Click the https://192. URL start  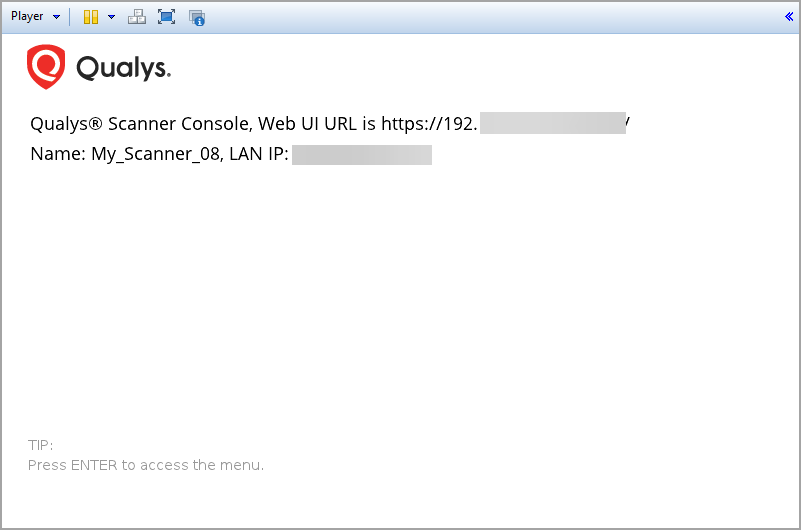pyautogui.click(x=429, y=124)
